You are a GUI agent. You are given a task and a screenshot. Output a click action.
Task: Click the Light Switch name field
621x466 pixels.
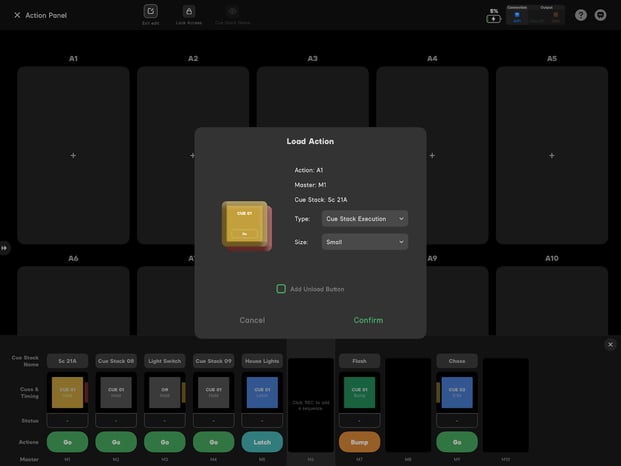165,361
